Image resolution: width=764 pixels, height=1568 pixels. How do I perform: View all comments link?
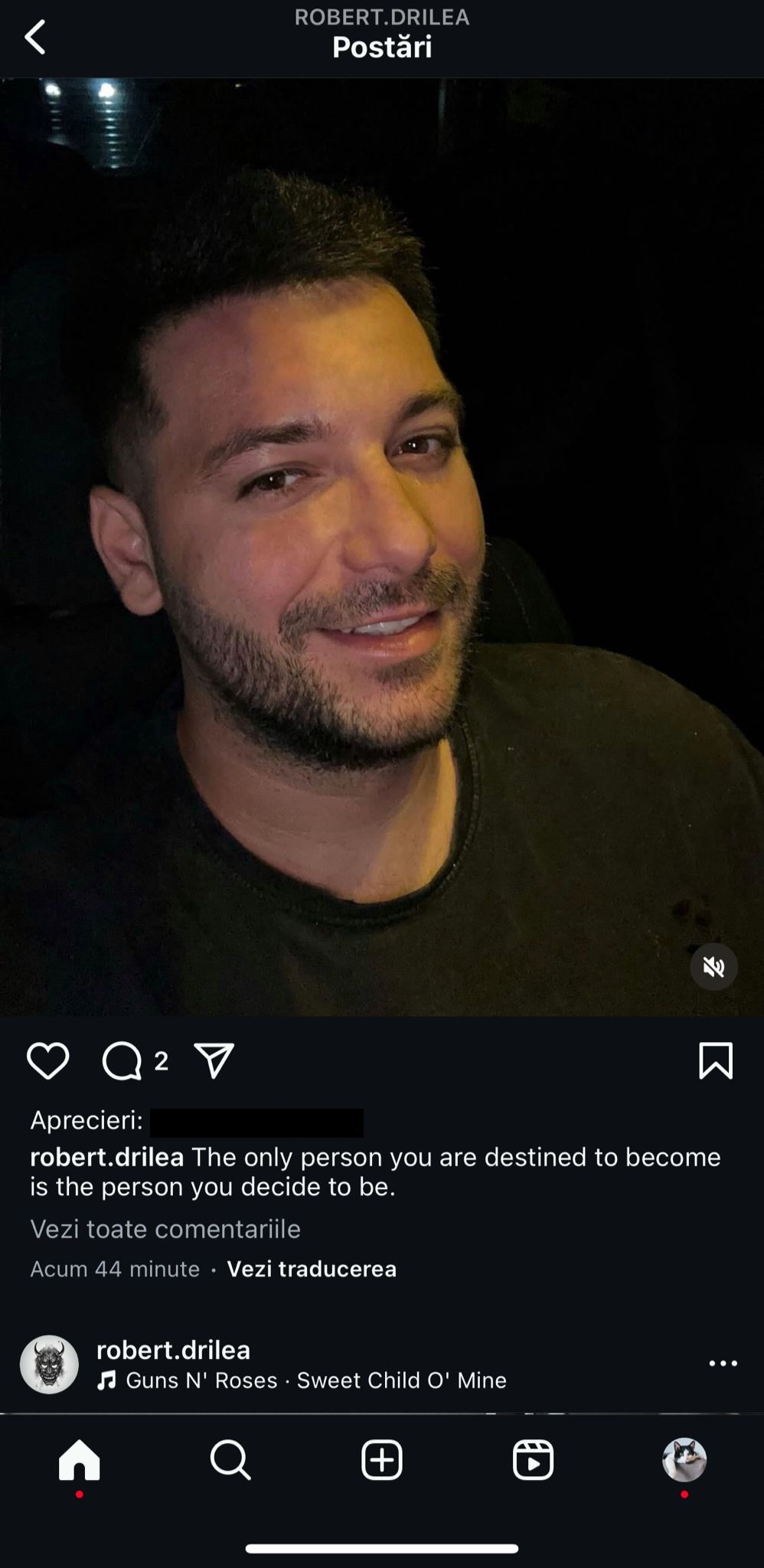[x=165, y=1229]
